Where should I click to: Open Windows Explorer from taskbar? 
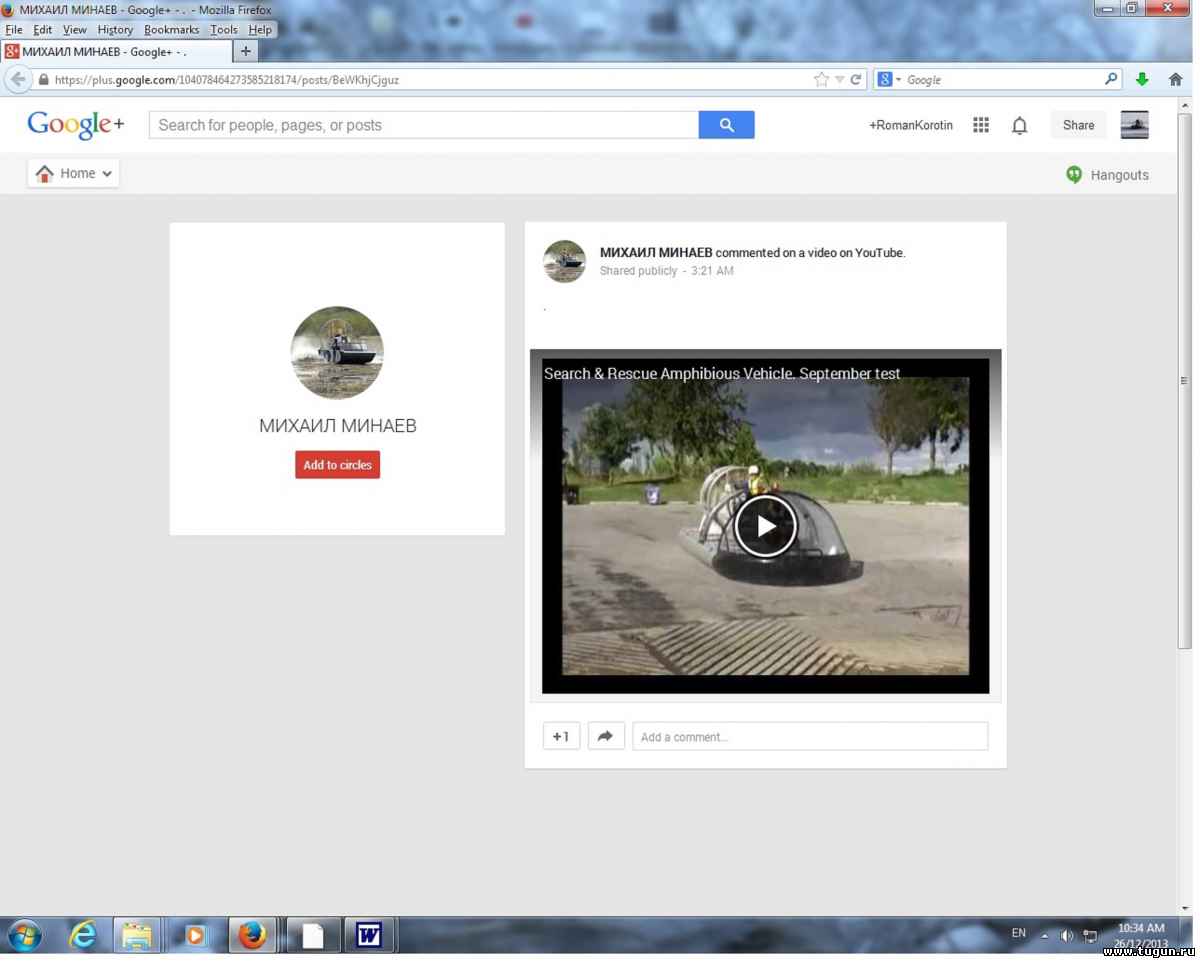137,935
